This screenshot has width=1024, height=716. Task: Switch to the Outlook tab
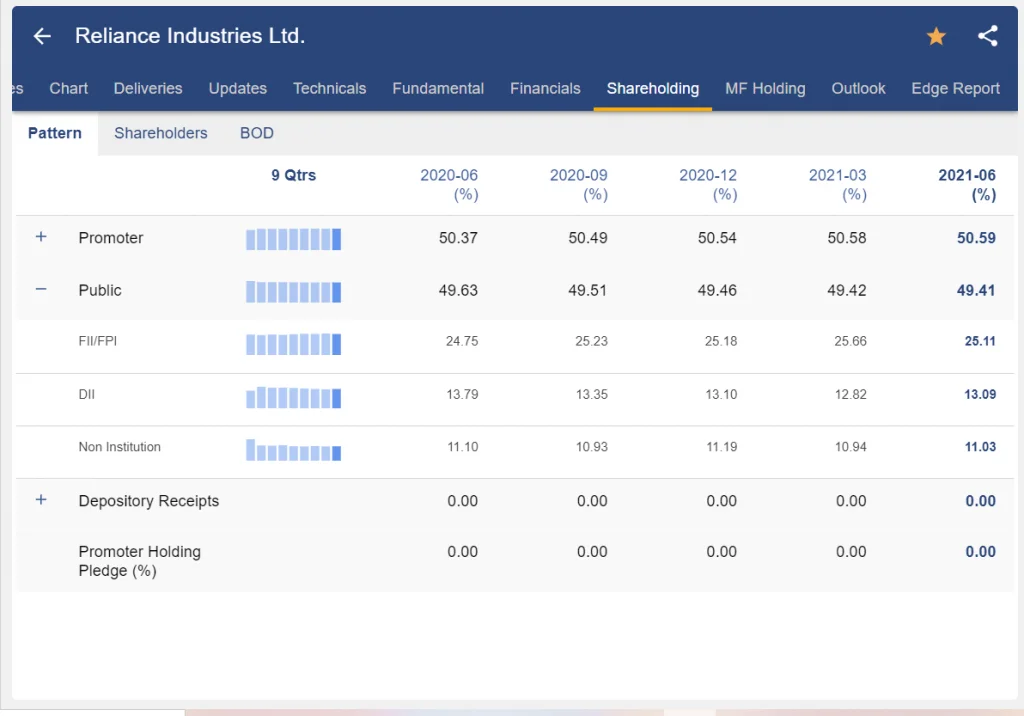pyautogui.click(x=859, y=88)
